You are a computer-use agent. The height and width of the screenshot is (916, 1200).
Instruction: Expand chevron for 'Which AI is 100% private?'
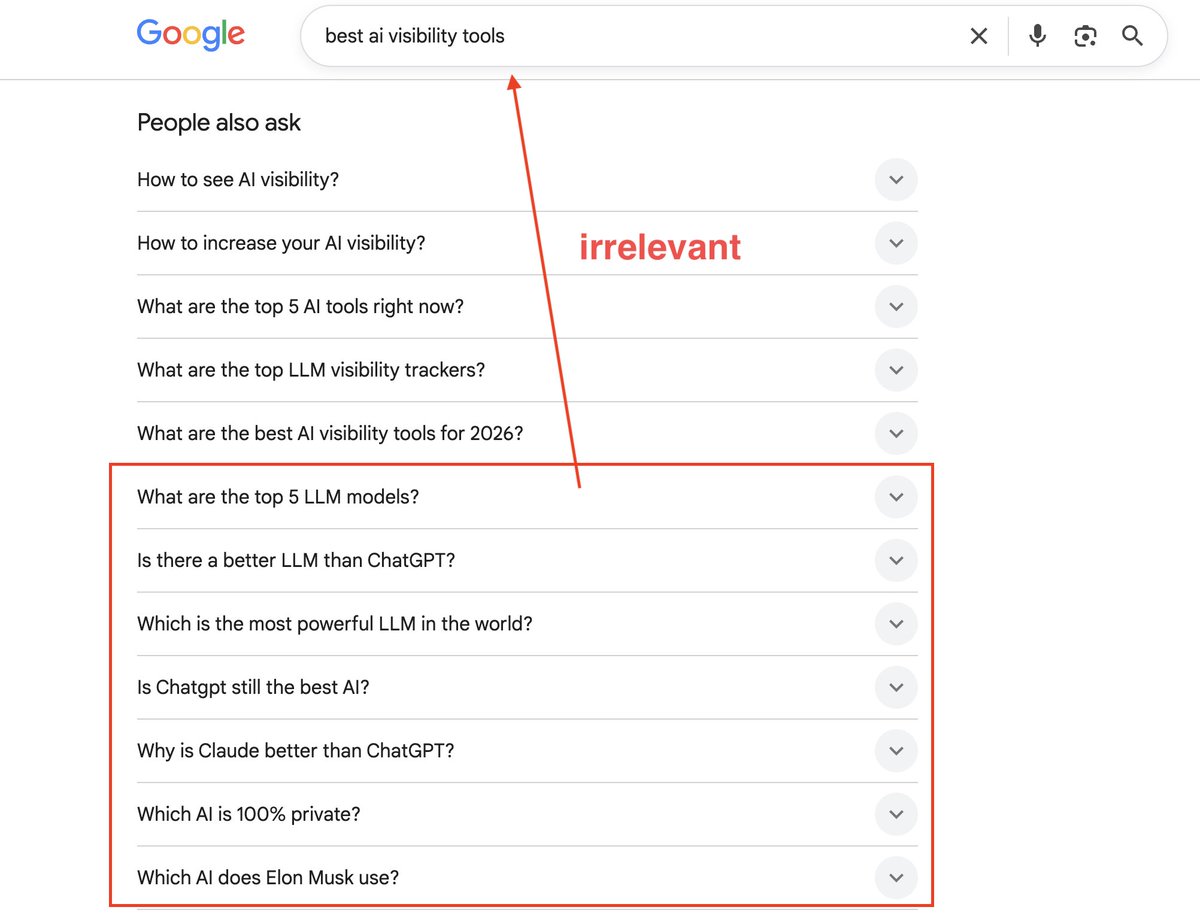[896, 814]
